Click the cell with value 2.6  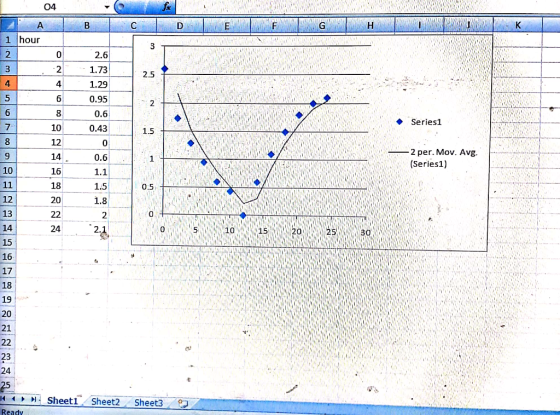coord(87,55)
